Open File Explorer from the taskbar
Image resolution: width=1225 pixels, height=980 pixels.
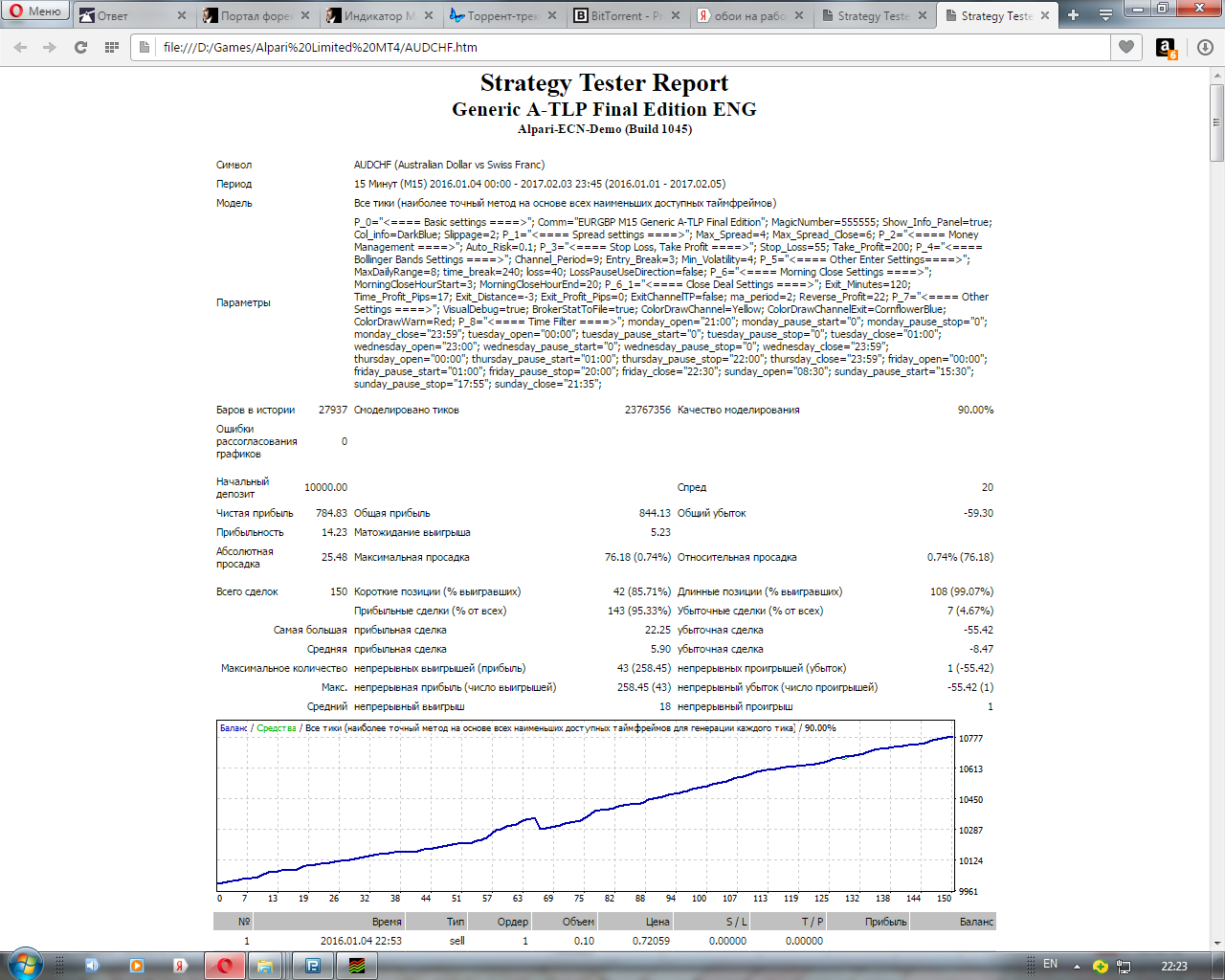266,966
